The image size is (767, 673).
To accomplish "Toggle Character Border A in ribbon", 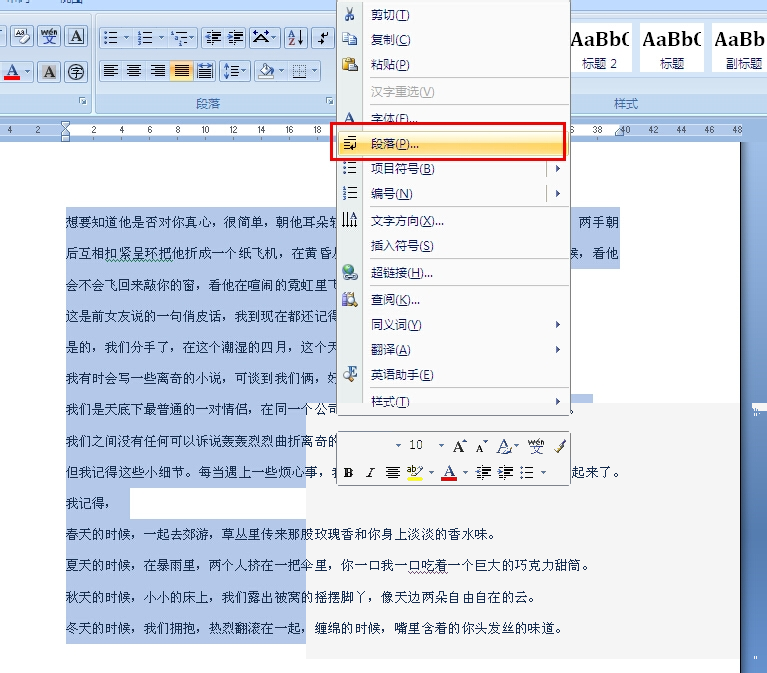I will [76, 37].
